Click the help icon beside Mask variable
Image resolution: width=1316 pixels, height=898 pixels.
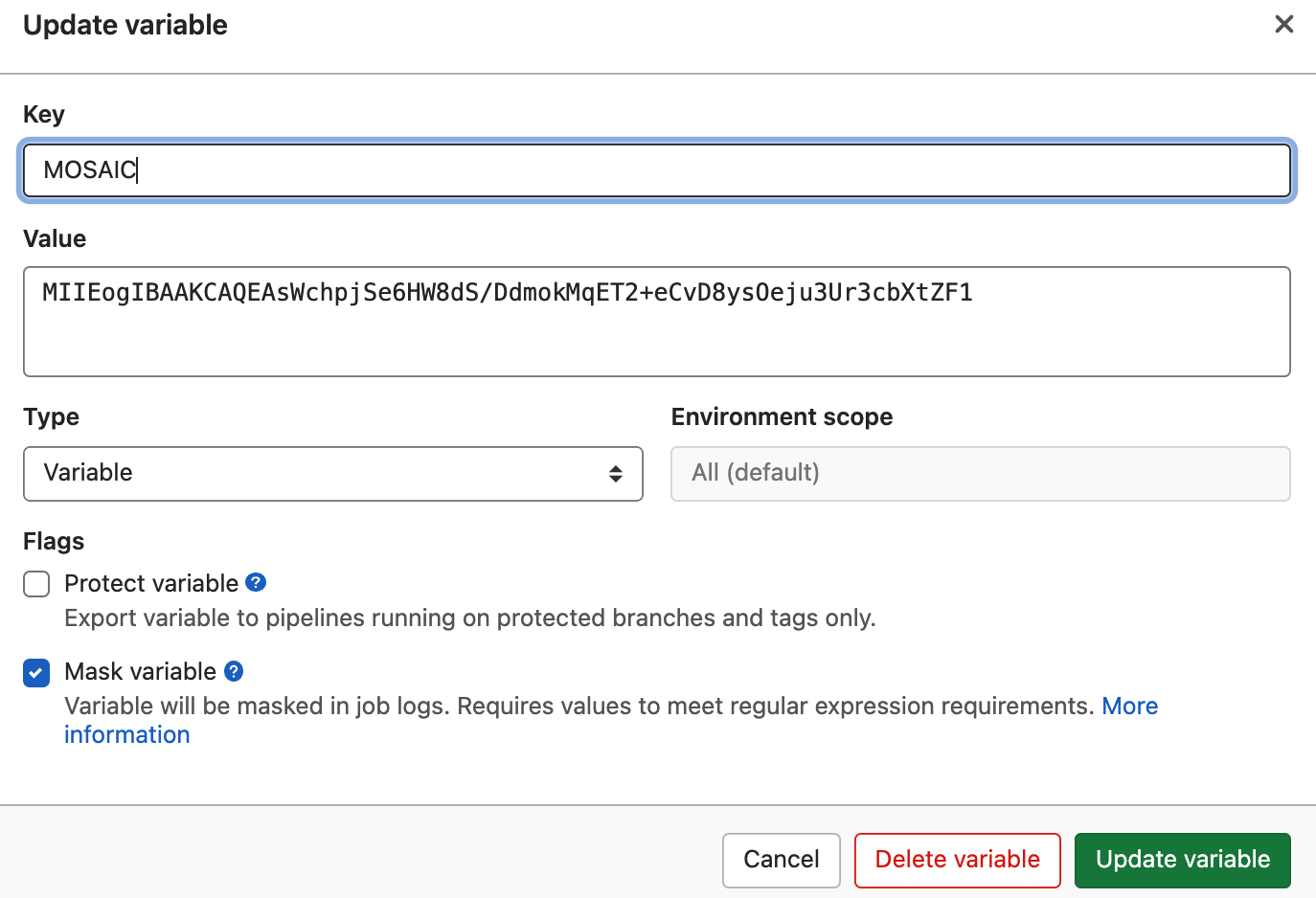[234, 671]
